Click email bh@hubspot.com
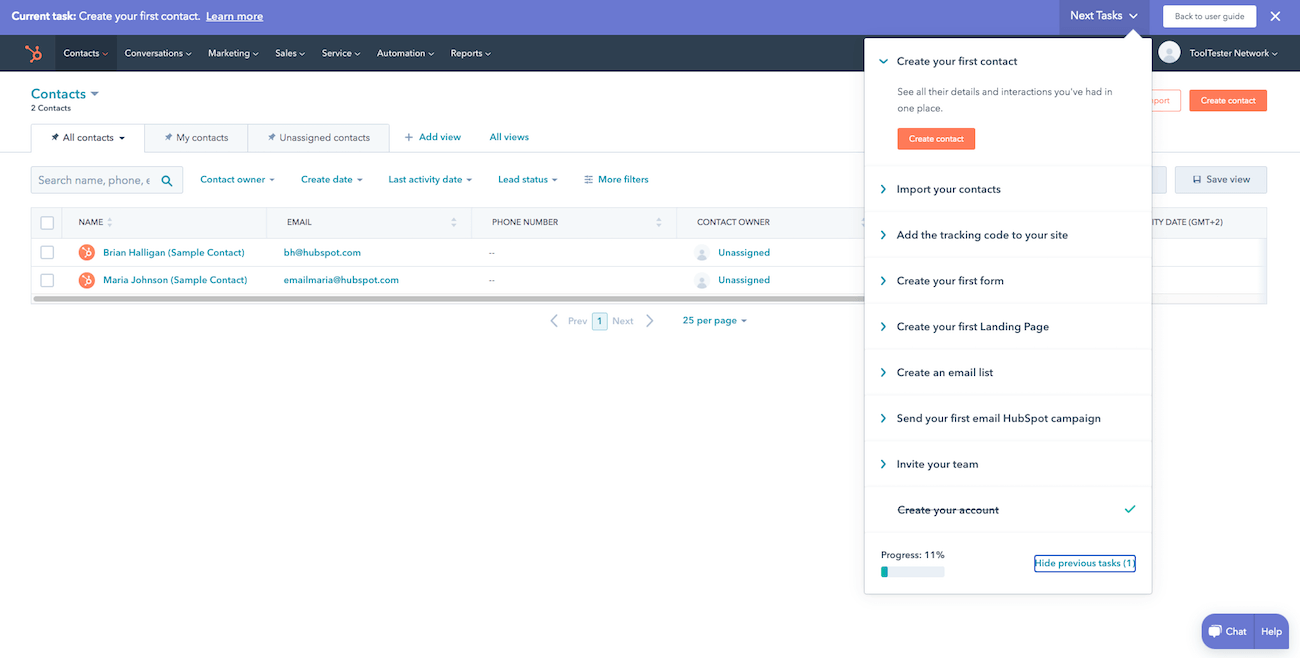 tap(322, 253)
